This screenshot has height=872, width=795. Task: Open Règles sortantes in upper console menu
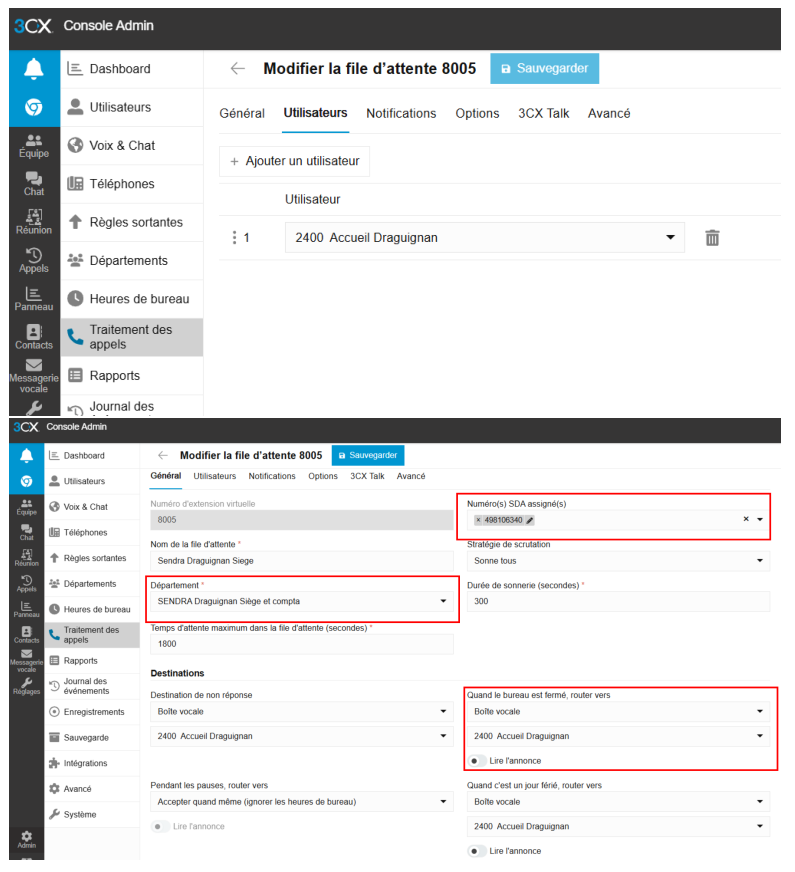point(132,222)
